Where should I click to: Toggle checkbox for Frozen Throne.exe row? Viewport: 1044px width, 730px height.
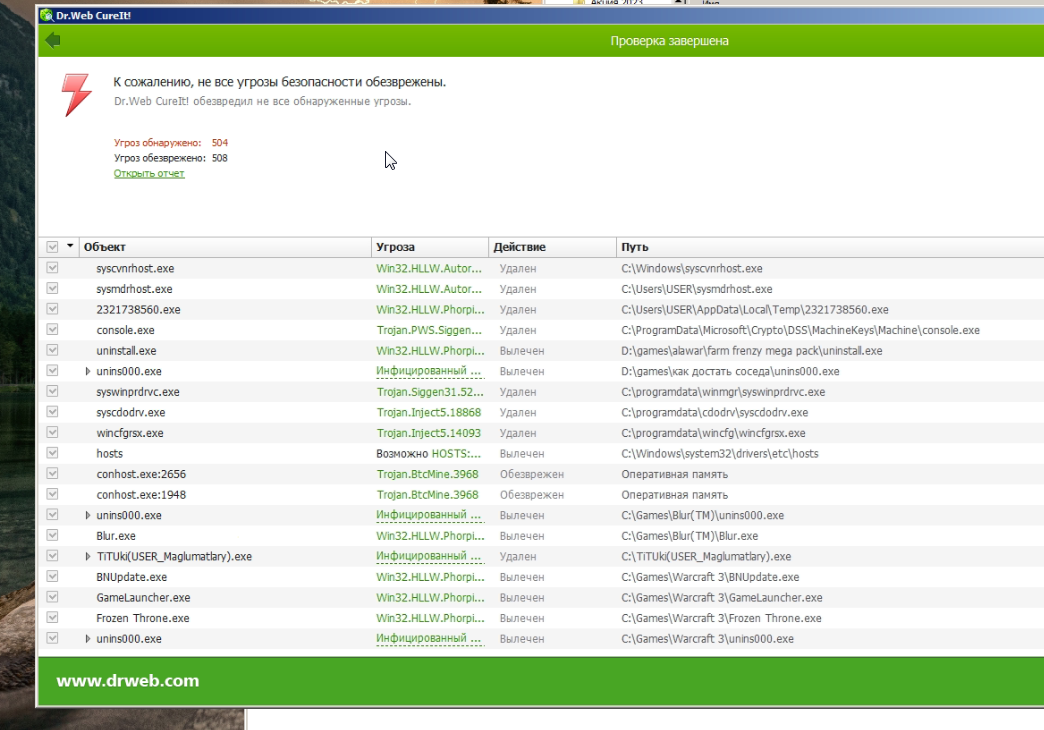(52, 617)
